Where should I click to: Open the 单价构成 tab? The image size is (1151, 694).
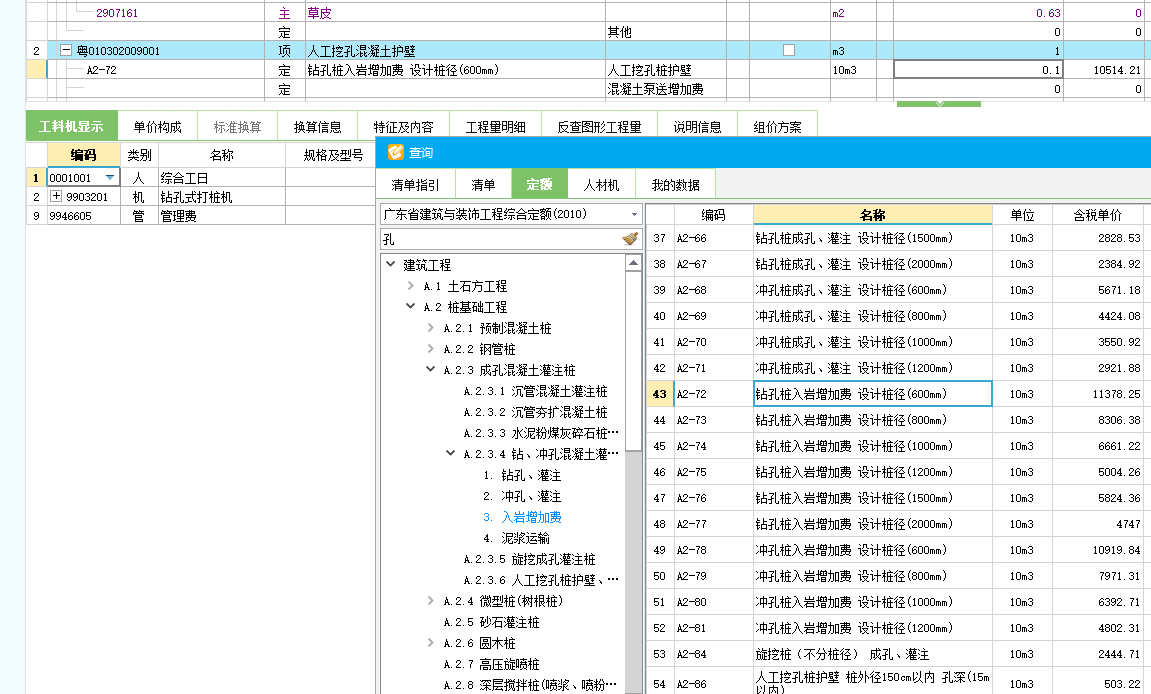[157, 126]
